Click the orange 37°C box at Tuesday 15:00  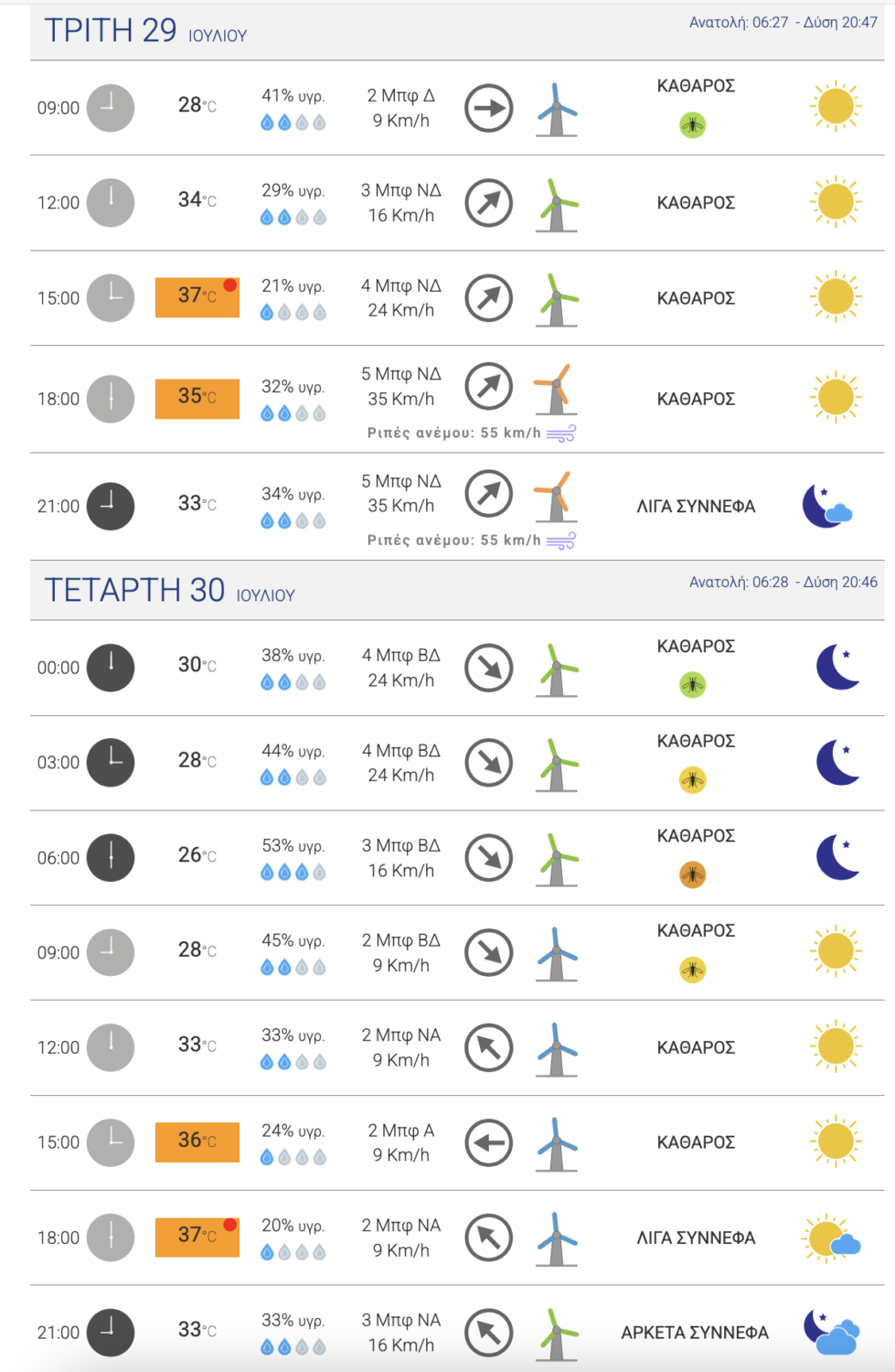click(197, 297)
